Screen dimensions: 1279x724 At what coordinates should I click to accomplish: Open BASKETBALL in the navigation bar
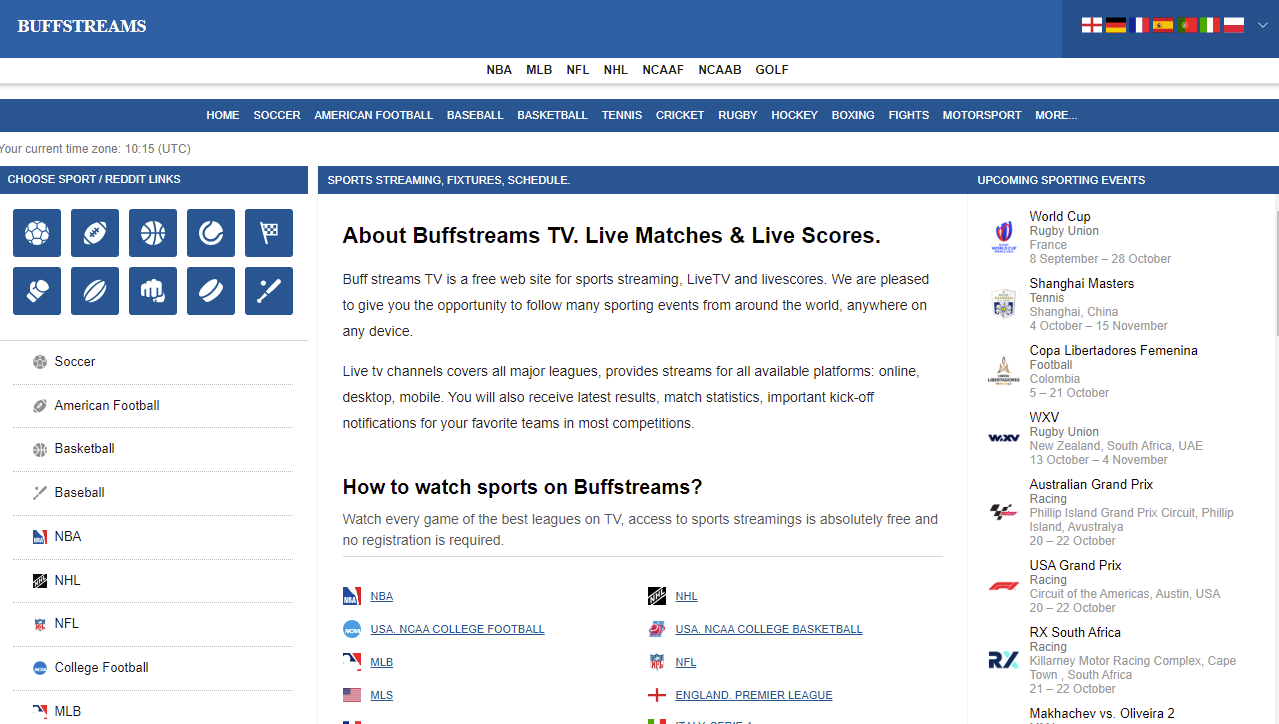point(552,115)
